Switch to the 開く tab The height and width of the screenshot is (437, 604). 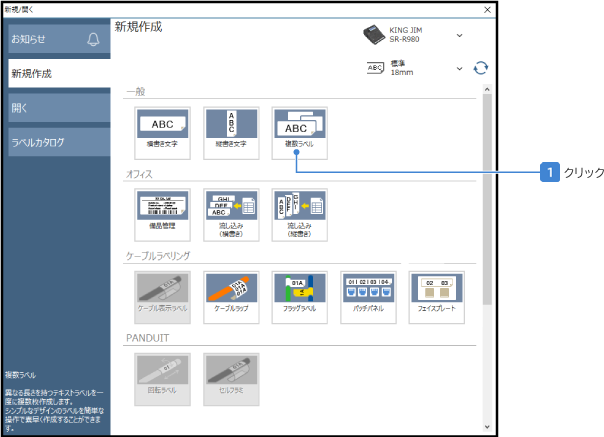point(54,108)
